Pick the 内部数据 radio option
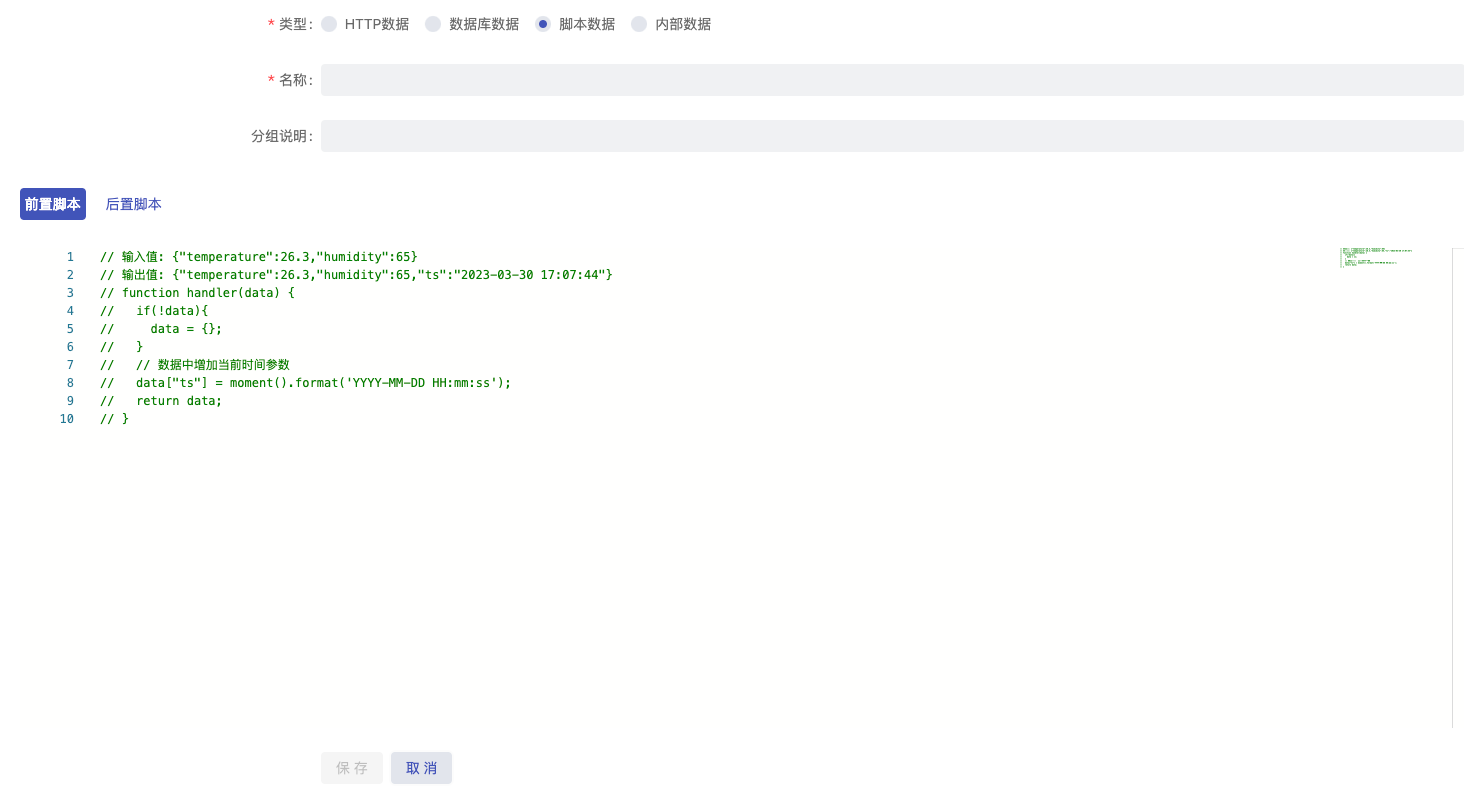Viewport: 1464px width, 791px height. [639, 24]
